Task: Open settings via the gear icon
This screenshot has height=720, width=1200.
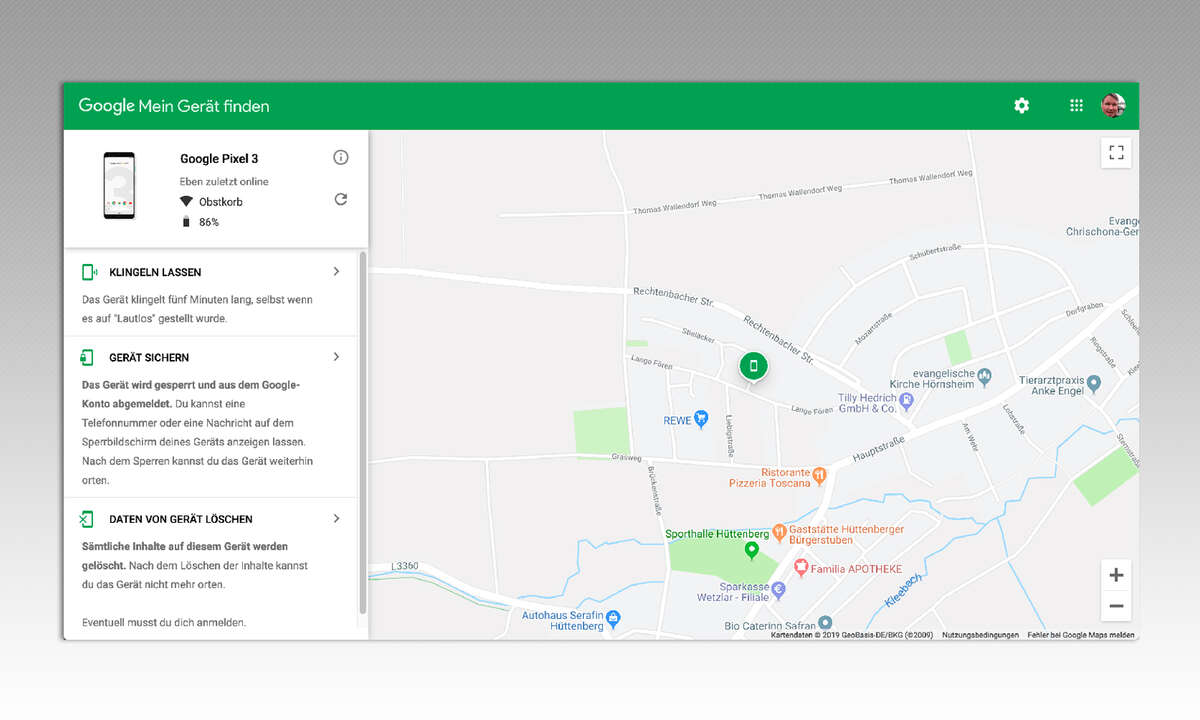Action: (x=1021, y=105)
